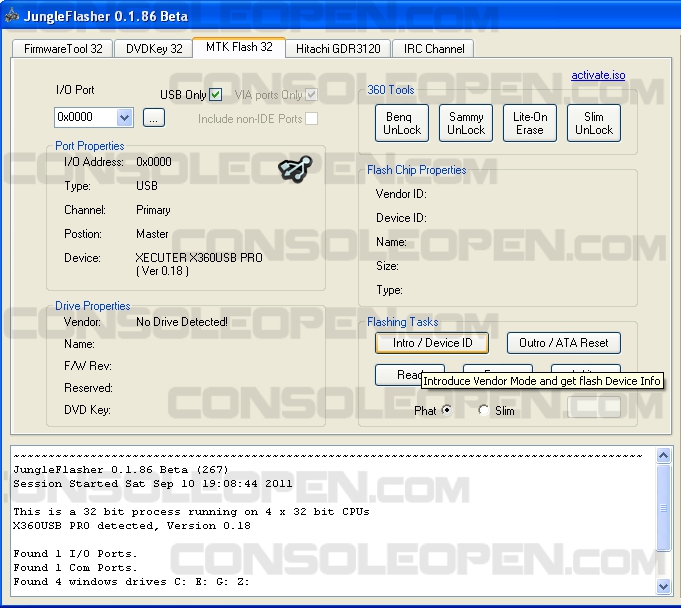Click the 'Found 4 windows drives' log line
The image size is (681, 608).
(x=131, y=582)
